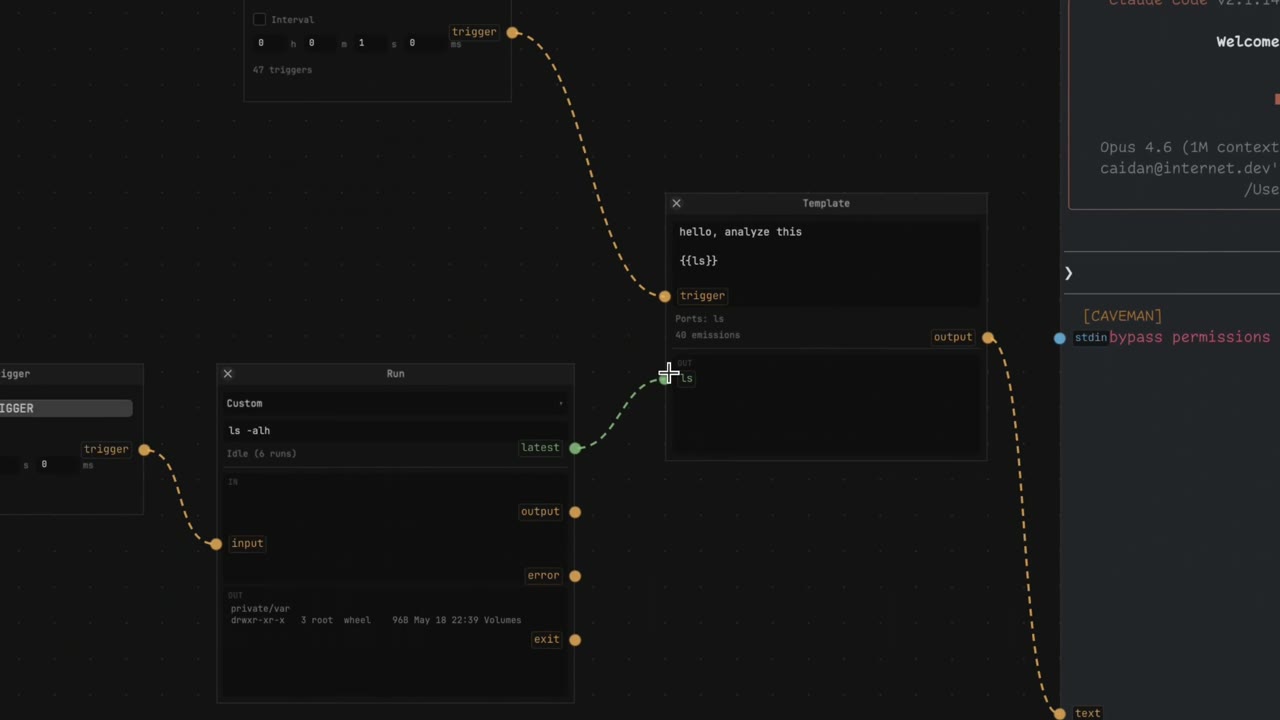Open the Custom dropdown in Run node
Screen dimensions: 1280x720
coord(395,403)
